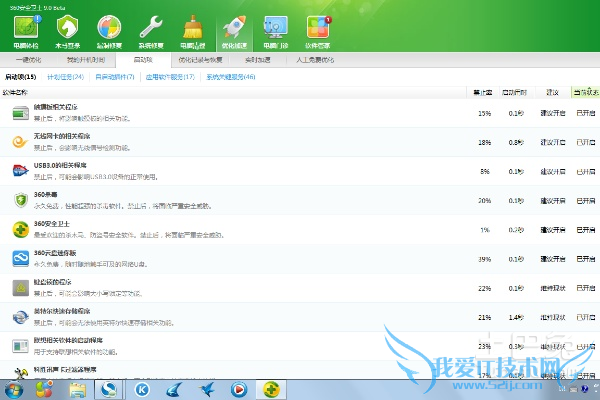This screenshot has height=400, width=600.
Task: Sort by the 建议 column header
Action: 552,92
